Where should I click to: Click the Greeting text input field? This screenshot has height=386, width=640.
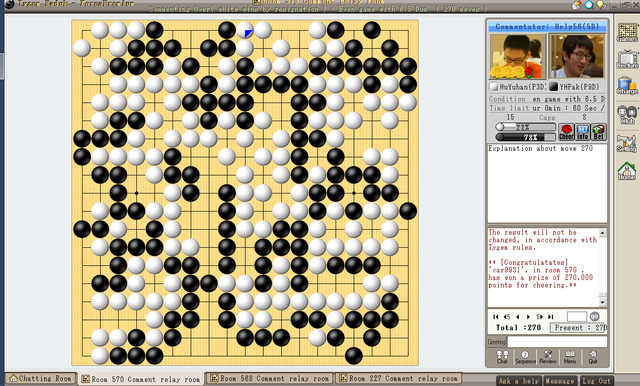click(x=557, y=342)
